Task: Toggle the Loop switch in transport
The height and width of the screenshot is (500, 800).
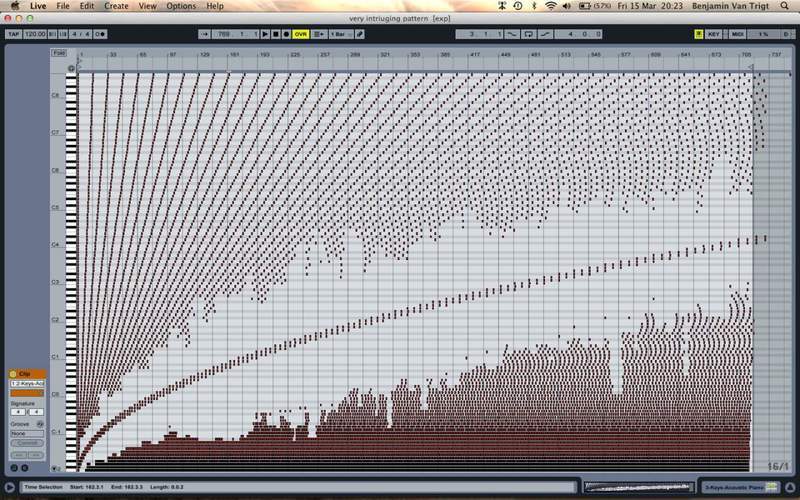Action: pos(528,34)
